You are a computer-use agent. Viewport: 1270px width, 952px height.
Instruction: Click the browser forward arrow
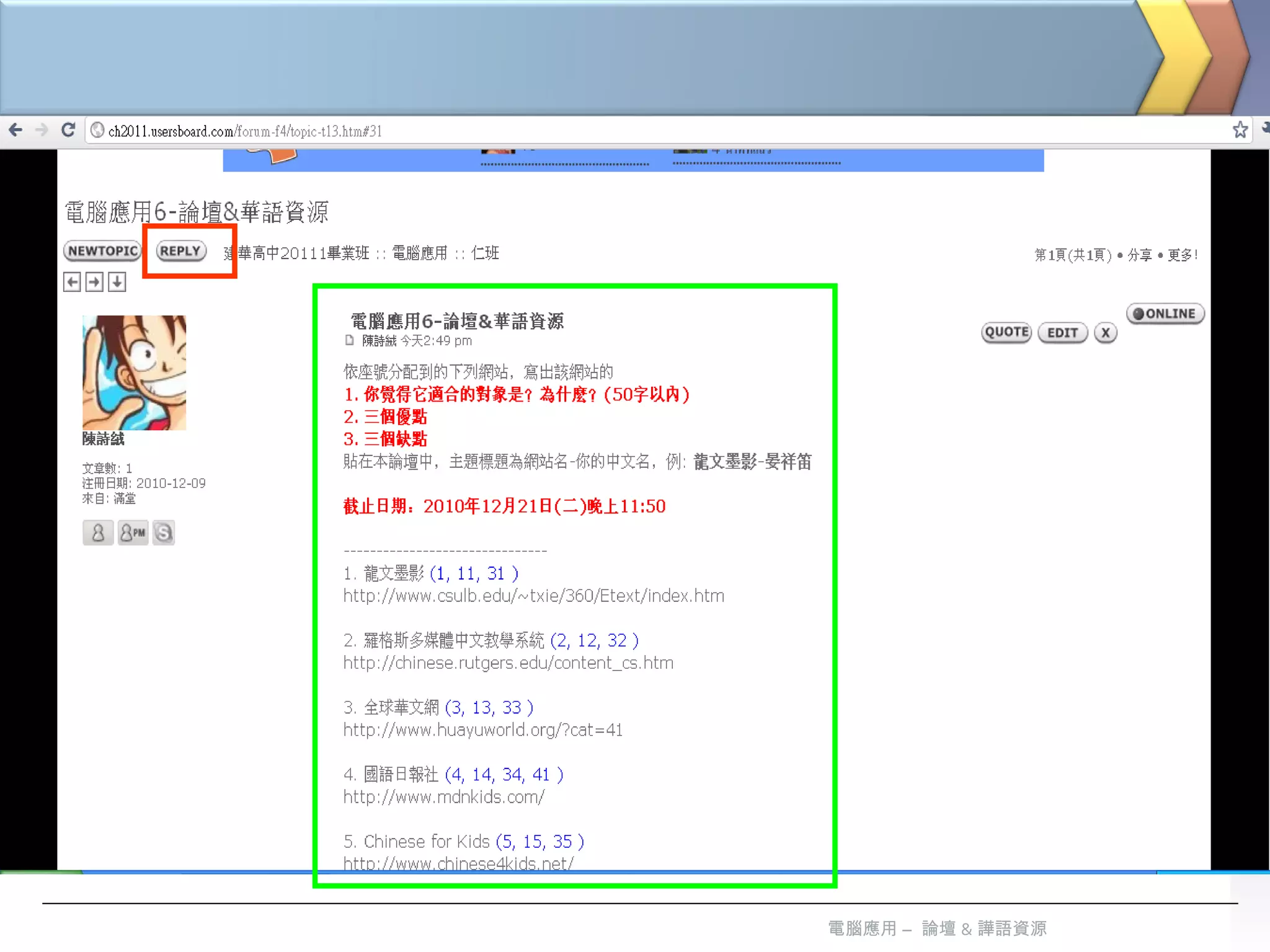tap(42, 130)
